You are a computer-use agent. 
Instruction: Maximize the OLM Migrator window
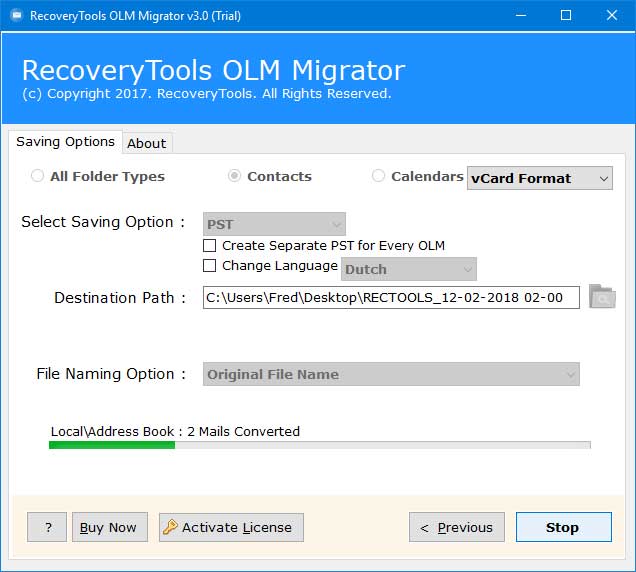coord(566,15)
